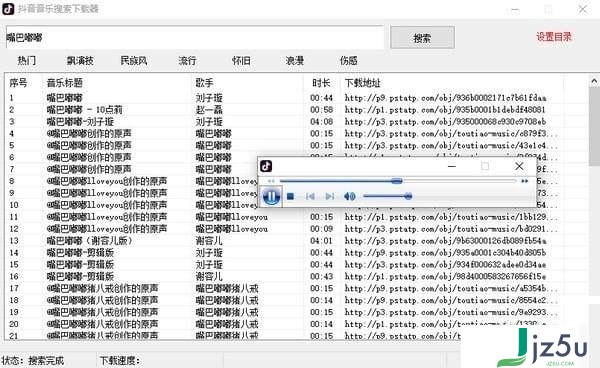Viewport: 600px width, 368px height.
Task: Click duration 04:08 in row 3
Action: (321, 122)
